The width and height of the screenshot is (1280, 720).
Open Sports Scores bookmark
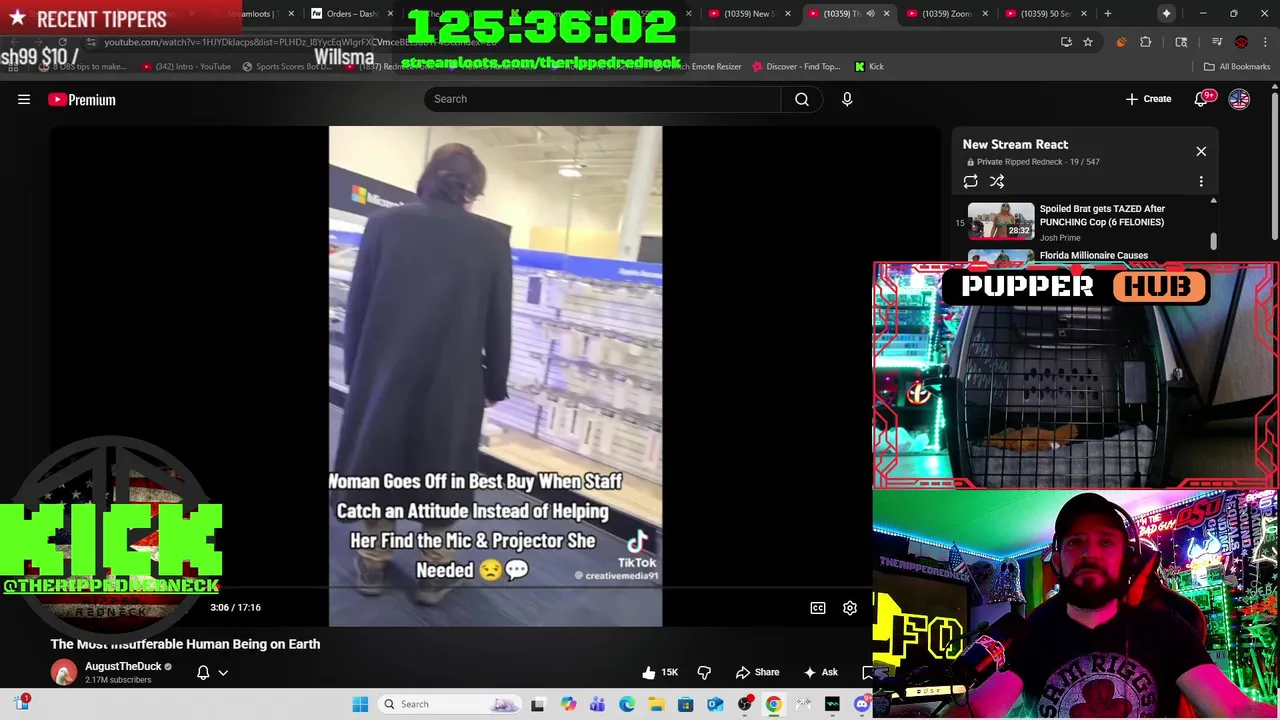[x=286, y=67]
